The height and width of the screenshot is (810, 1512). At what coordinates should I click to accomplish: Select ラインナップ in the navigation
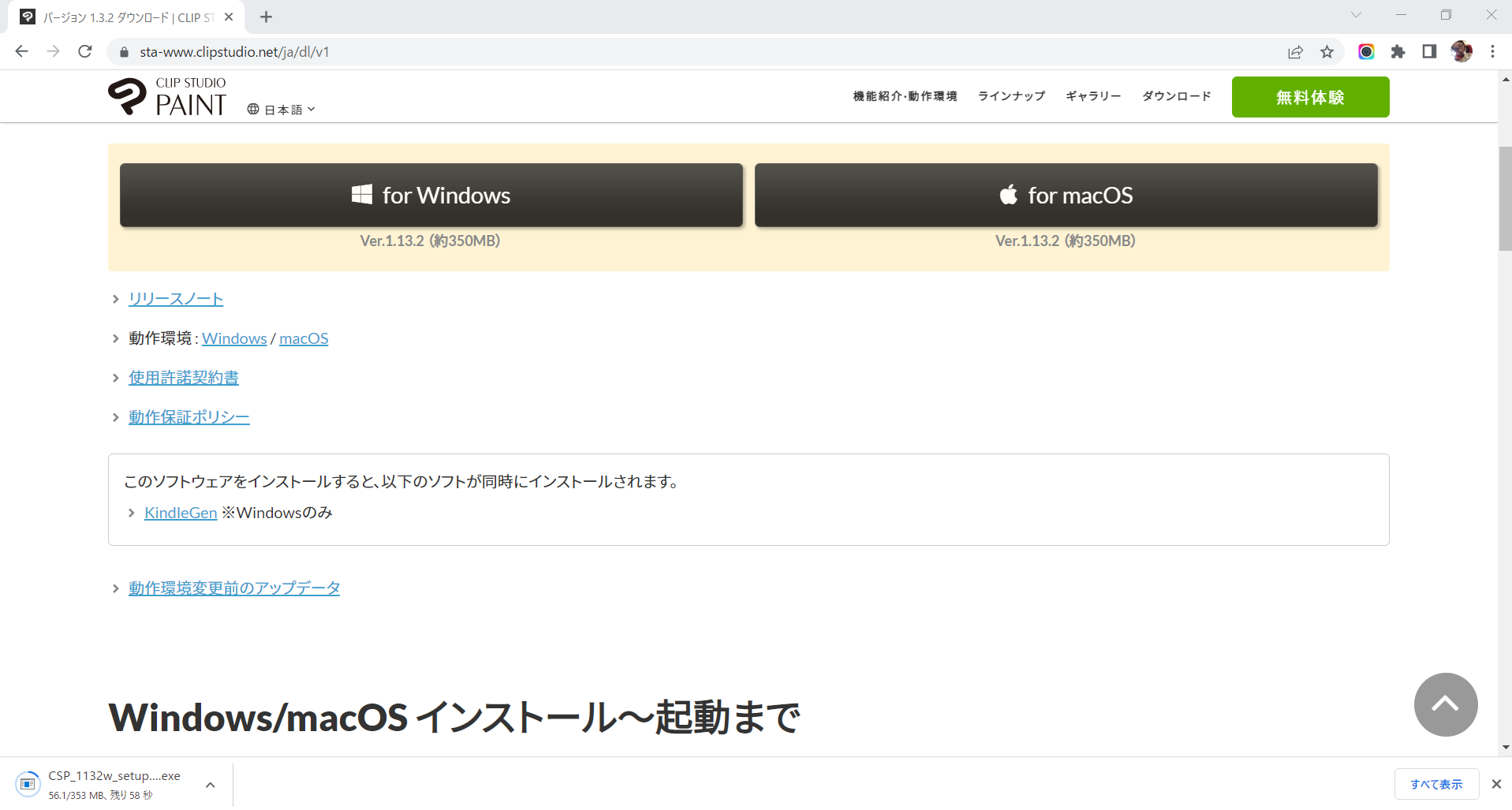[1011, 96]
